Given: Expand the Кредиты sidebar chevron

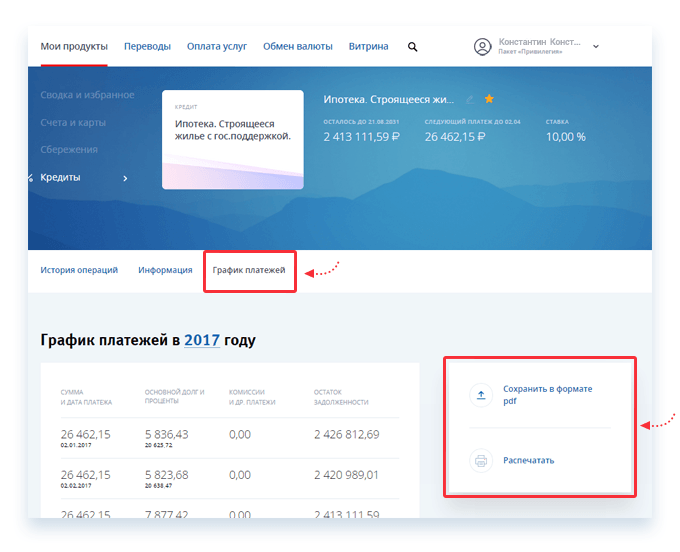Looking at the screenshot, I should (x=125, y=178).
